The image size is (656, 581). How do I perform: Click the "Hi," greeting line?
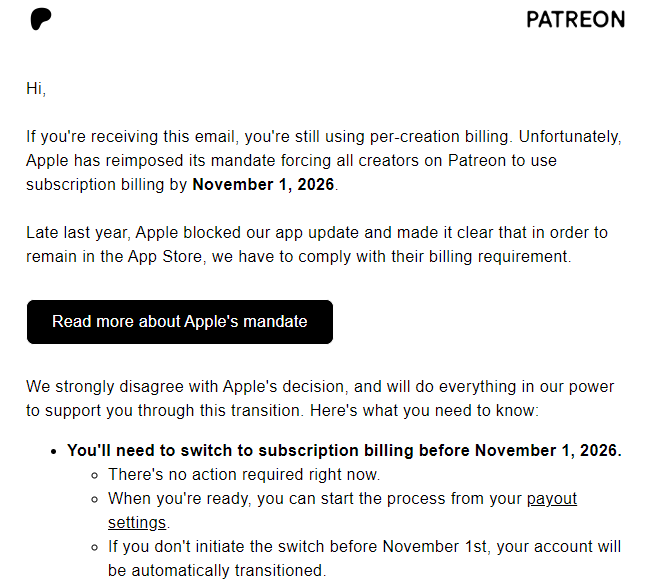coord(36,88)
